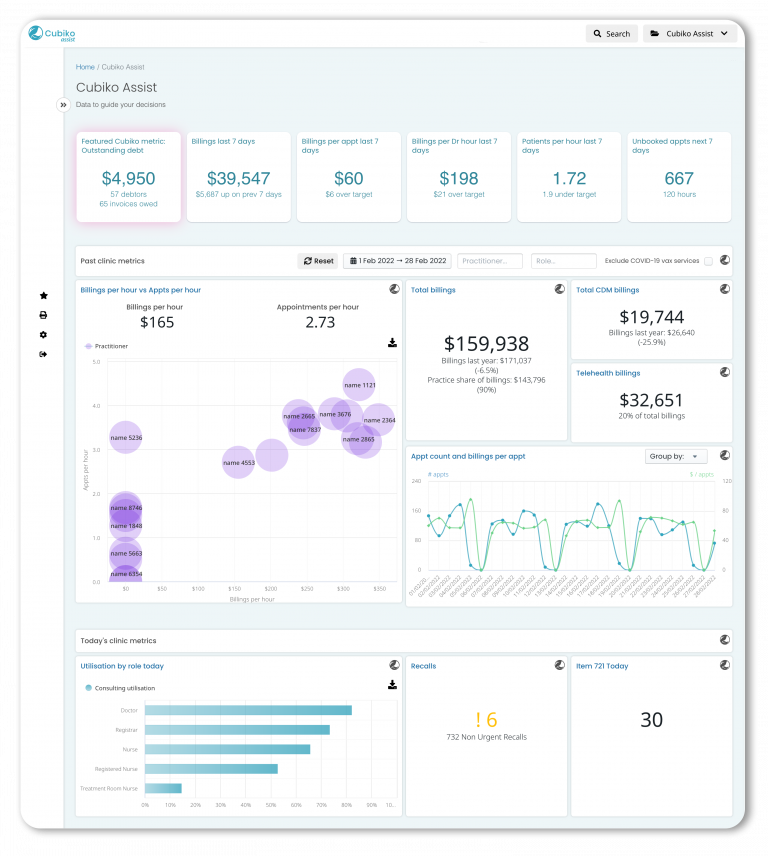
Task: Click the Registered Nurse utilisation bar
Action: click(x=211, y=769)
